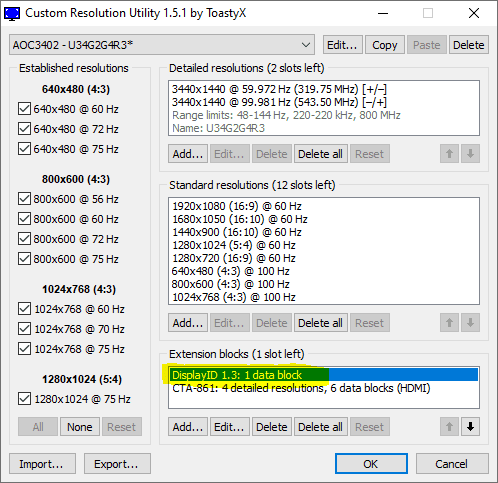Image resolution: width=498 pixels, height=483 pixels.
Task: Select 1920x1080 (16:9) @ 60 Hz
Action: [x=323, y=206]
